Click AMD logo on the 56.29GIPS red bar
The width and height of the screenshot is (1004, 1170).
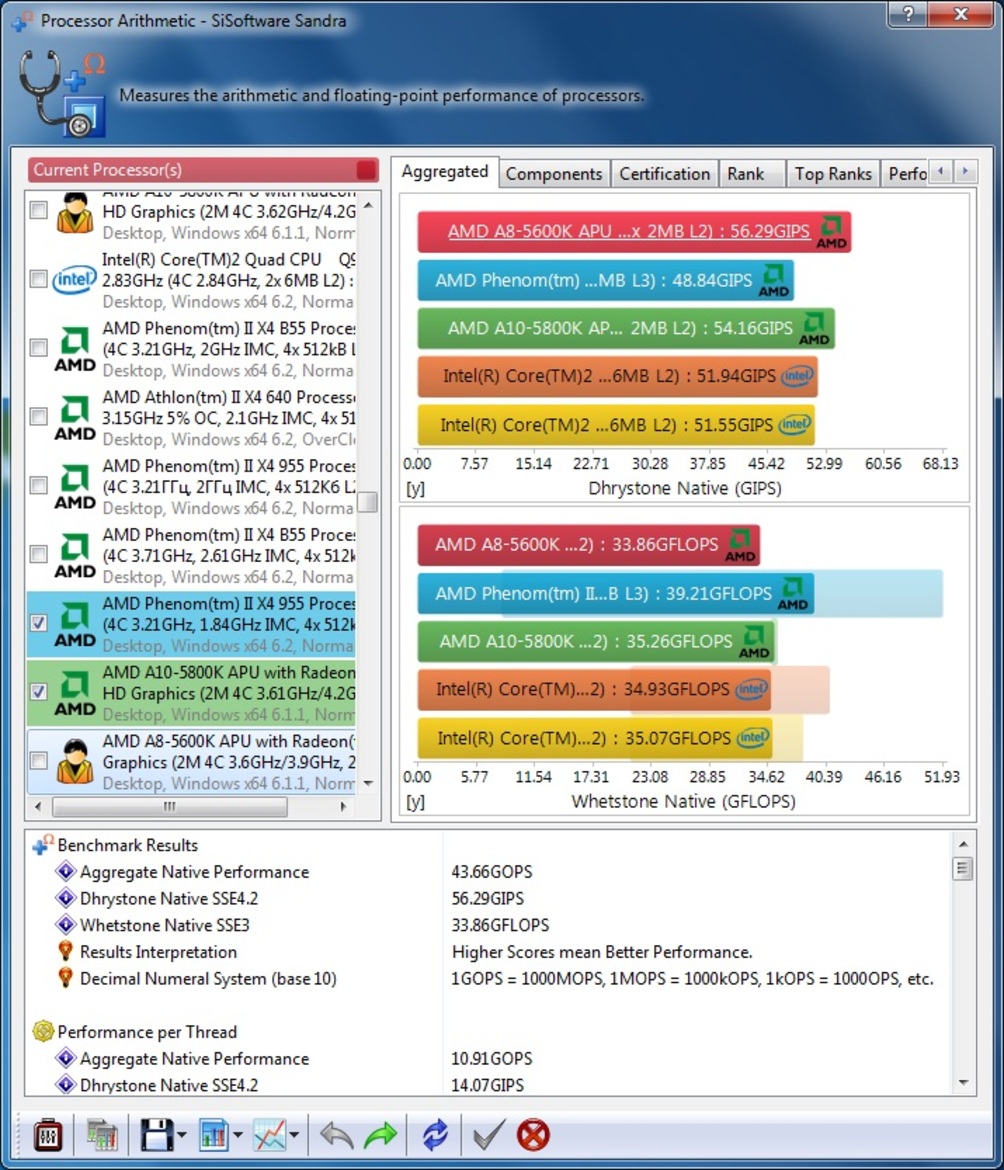(831, 232)
